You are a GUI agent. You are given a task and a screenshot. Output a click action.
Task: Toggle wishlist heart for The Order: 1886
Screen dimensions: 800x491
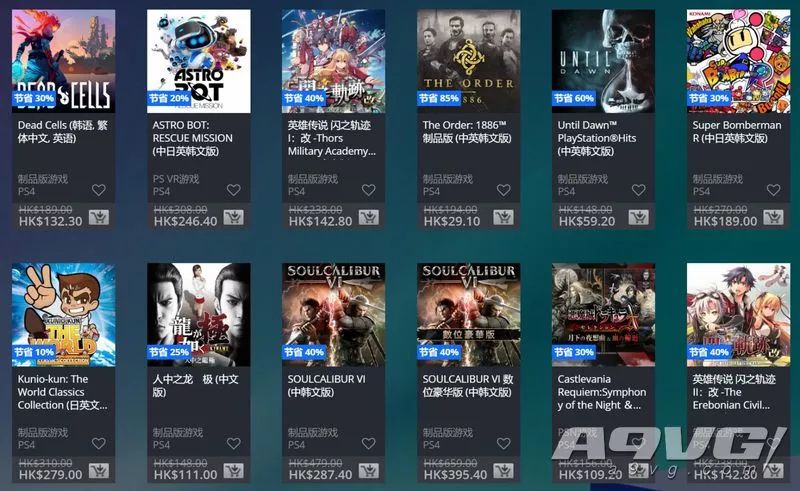click(x=504, y=190)
